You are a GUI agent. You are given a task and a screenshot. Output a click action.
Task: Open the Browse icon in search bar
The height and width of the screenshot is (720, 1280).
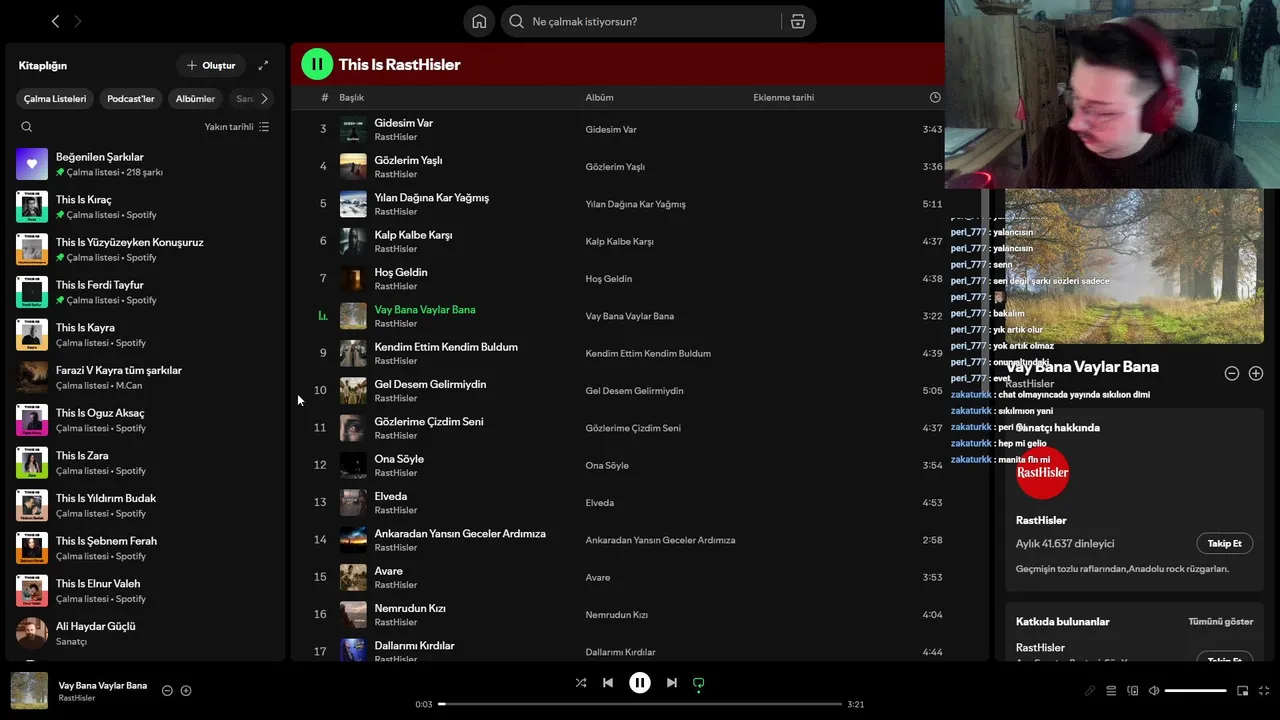click(x=798, y=21)
